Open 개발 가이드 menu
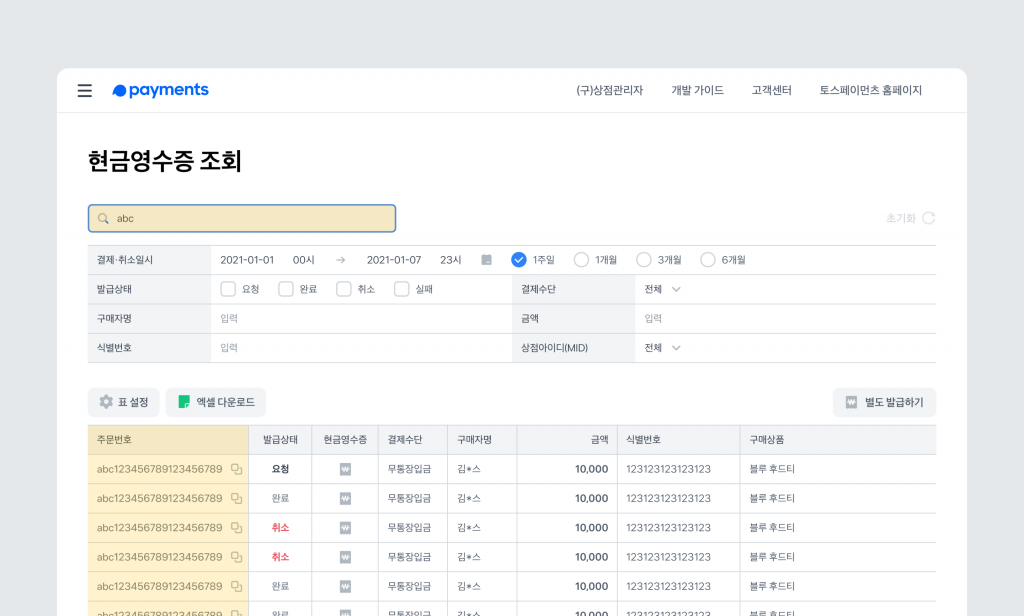This screenshot has width=1024, height=616. pyautogui.click(x=697, y=91)
